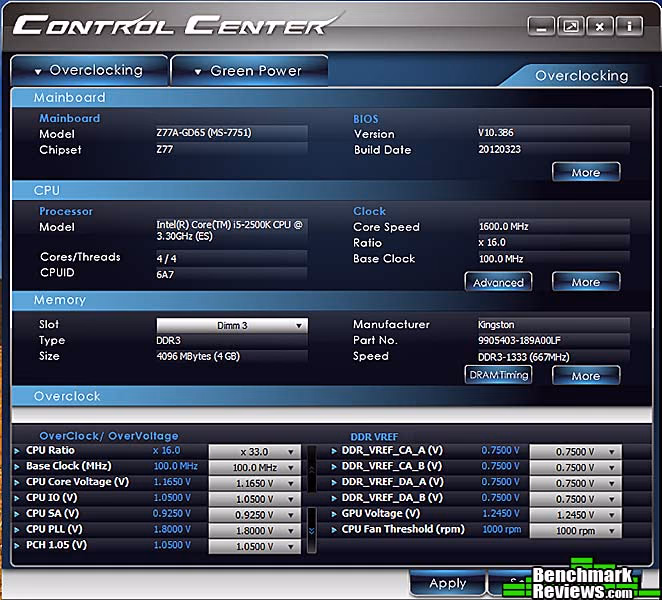Screen dimensions: 662x600
Task: Select the CPUID 6A7 value
Action: [x=165, y=274]
